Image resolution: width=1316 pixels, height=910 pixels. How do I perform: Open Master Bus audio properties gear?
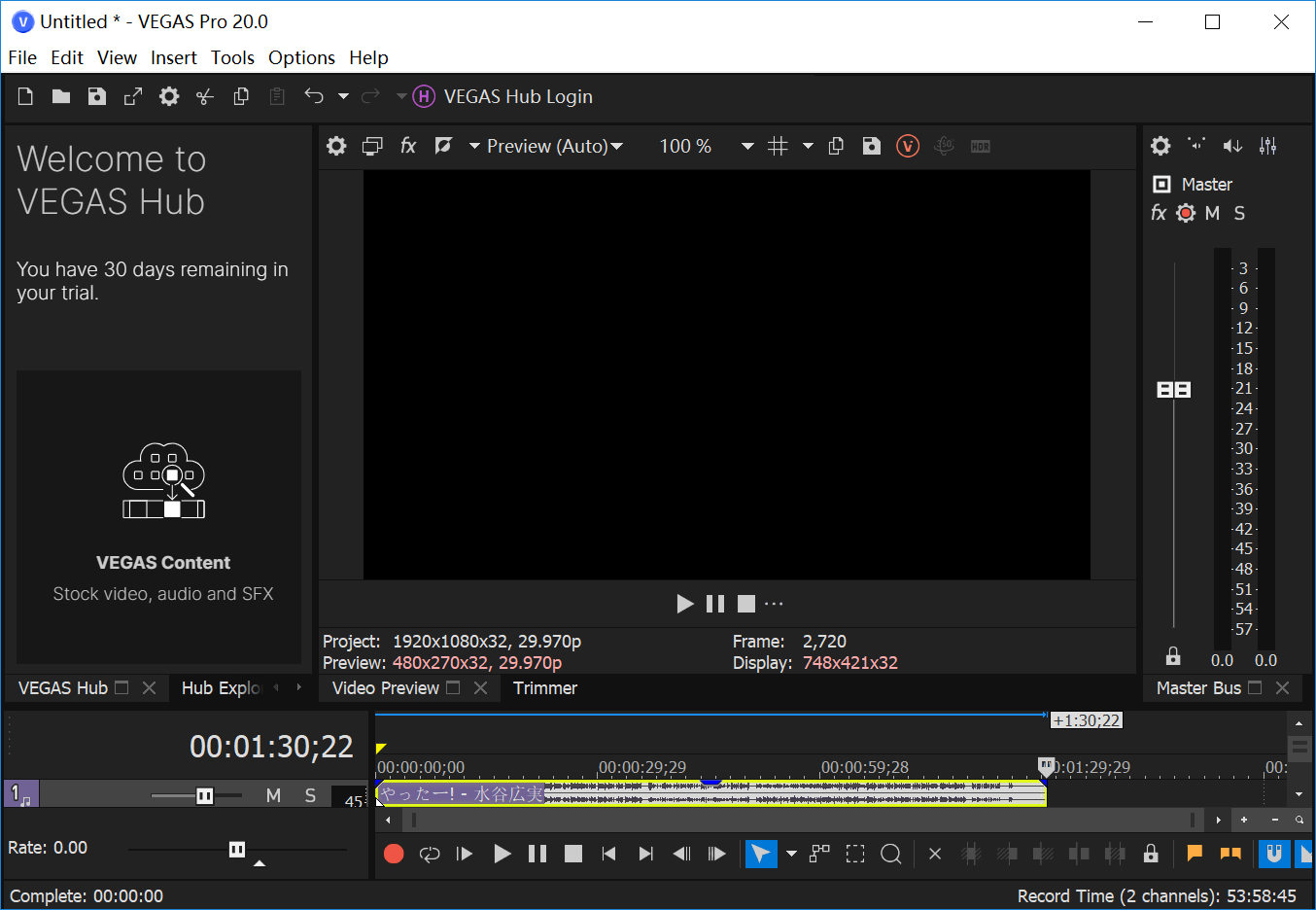coord(1160,146)
